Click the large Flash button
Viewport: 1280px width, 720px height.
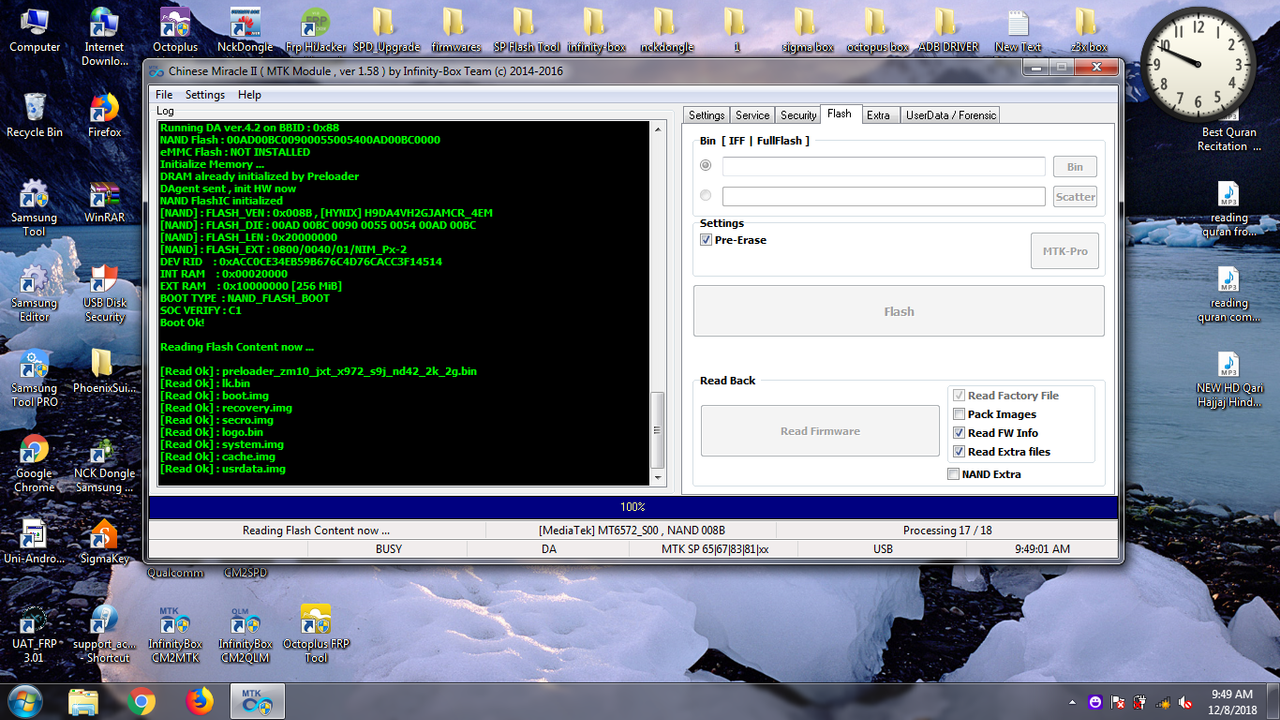(x=899, y=311)
